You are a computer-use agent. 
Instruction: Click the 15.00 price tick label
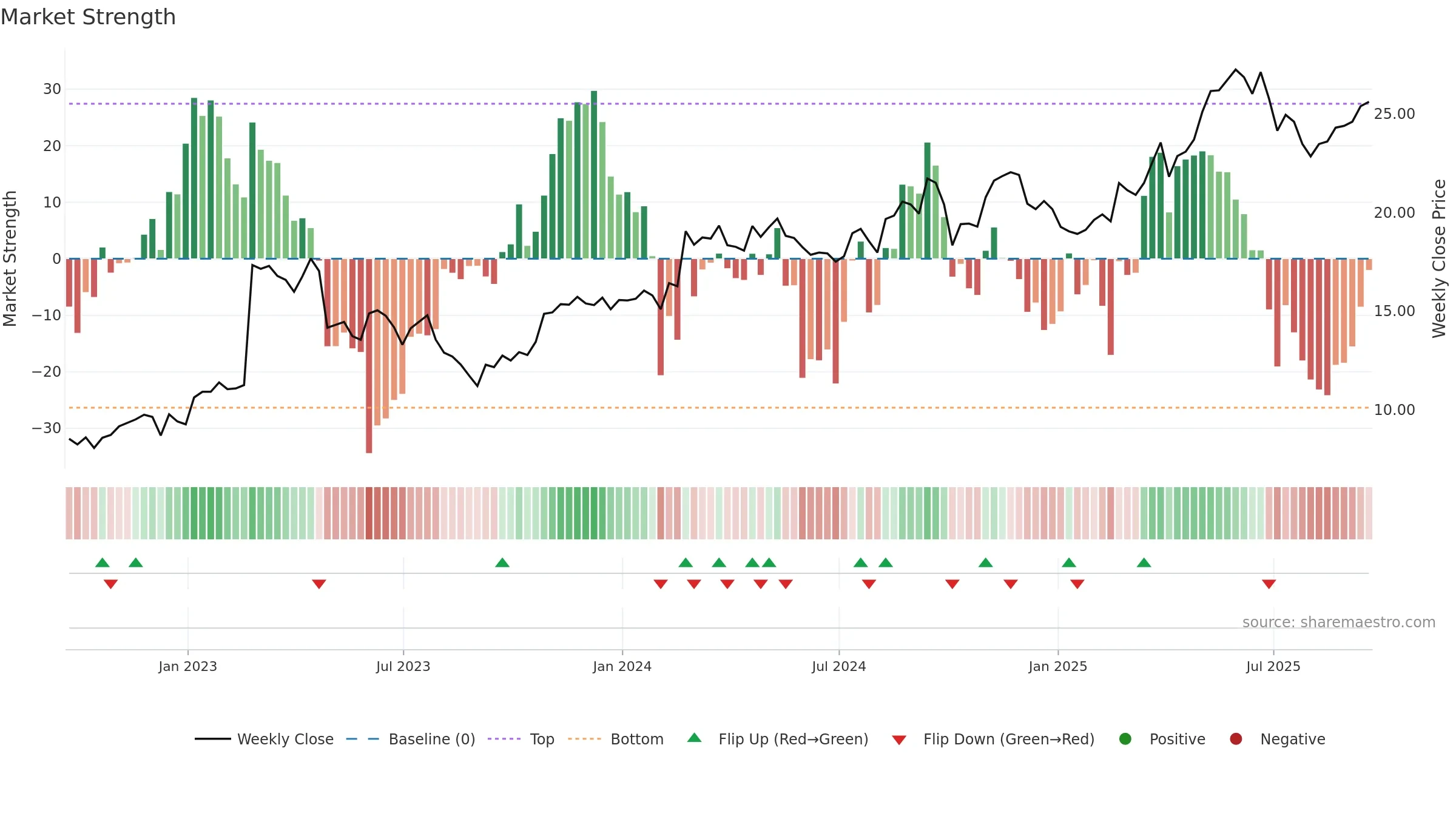point(1394,311)
